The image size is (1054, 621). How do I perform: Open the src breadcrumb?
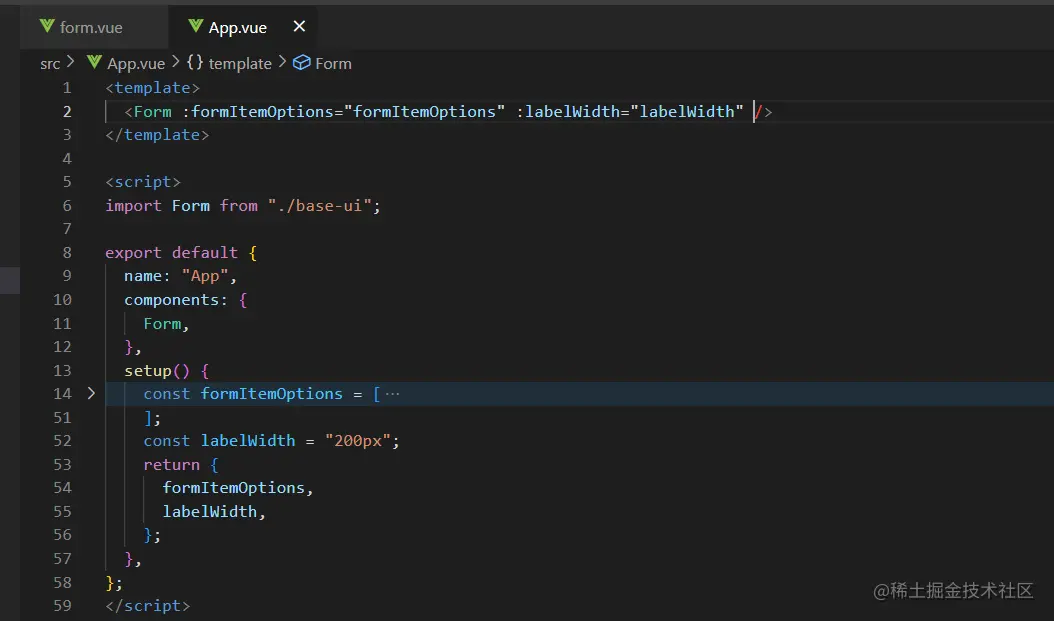[x=50, y=64]
